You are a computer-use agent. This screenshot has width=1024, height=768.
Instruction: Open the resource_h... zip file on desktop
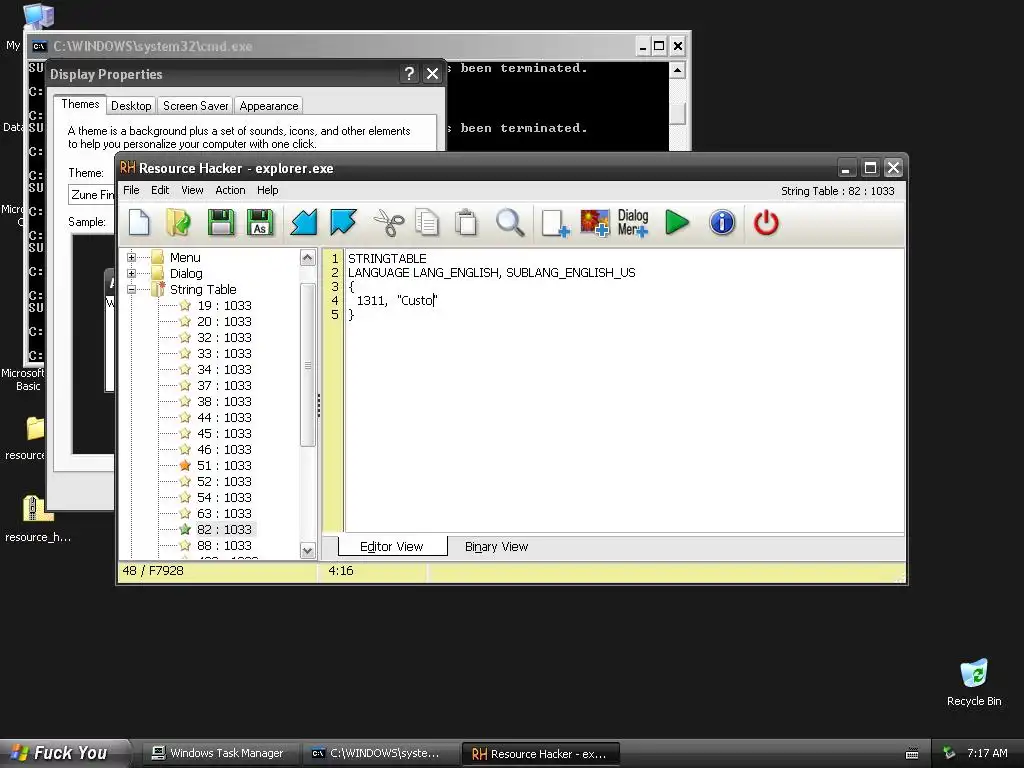(x=38, y=520)
